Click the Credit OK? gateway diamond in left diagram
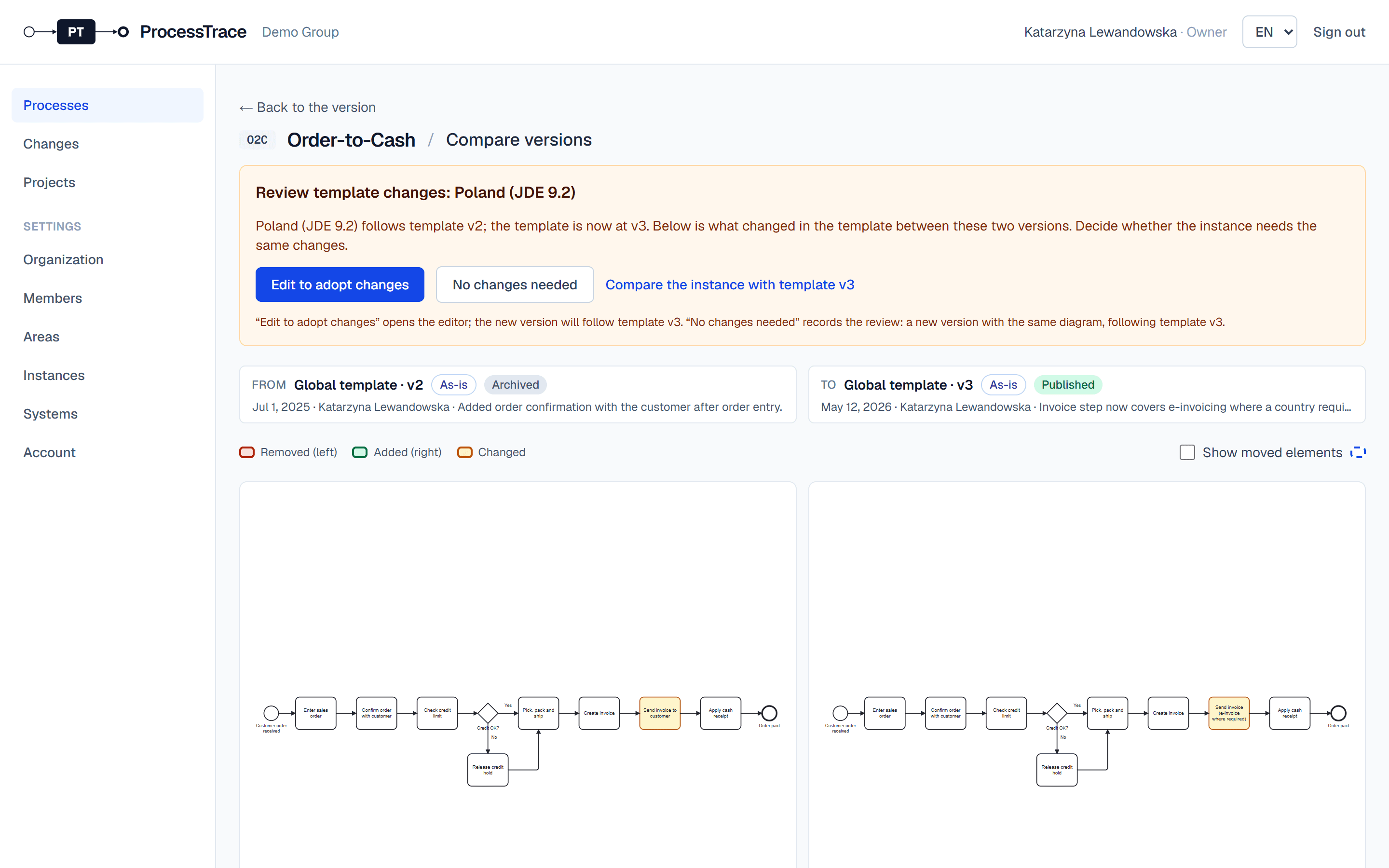Image resolution: width=1389 pixels, height=868 pixels. (488, 713)
